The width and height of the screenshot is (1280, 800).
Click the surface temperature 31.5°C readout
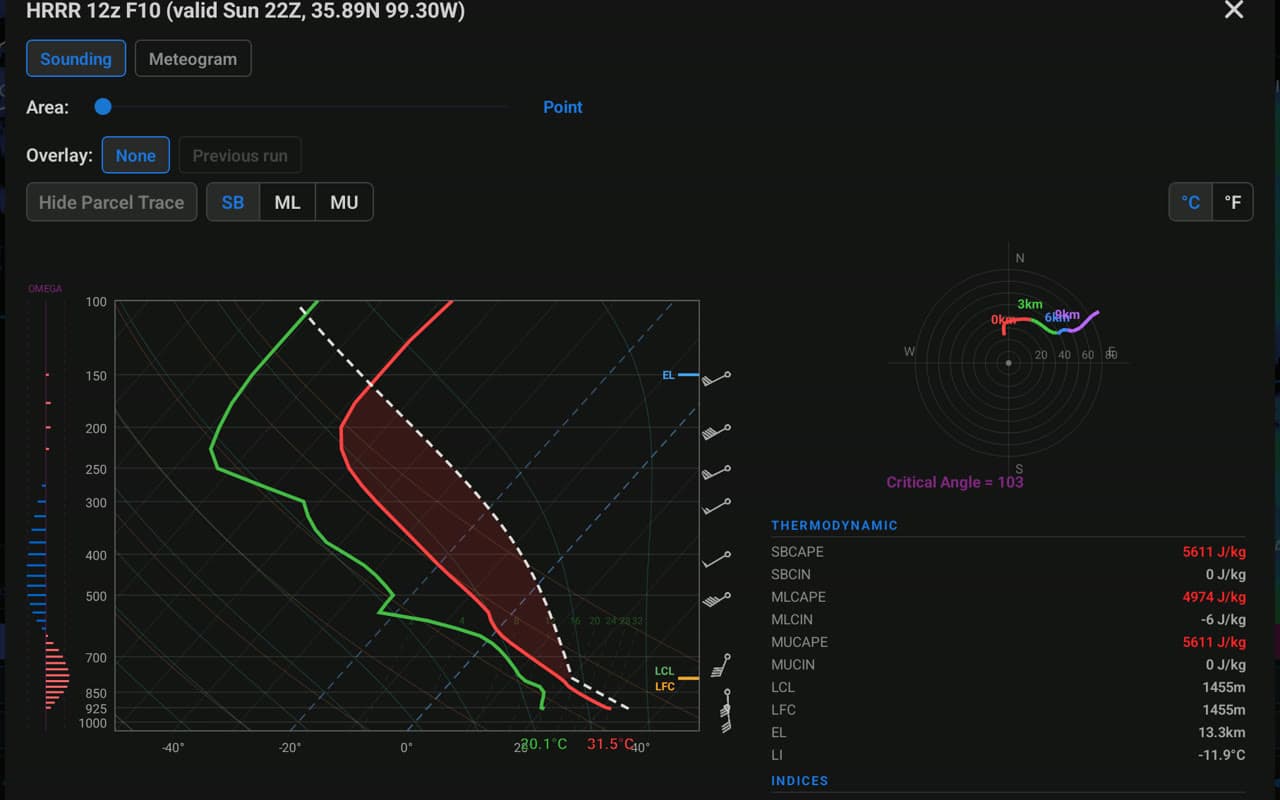pyautogui.click(x=610, y=744)
